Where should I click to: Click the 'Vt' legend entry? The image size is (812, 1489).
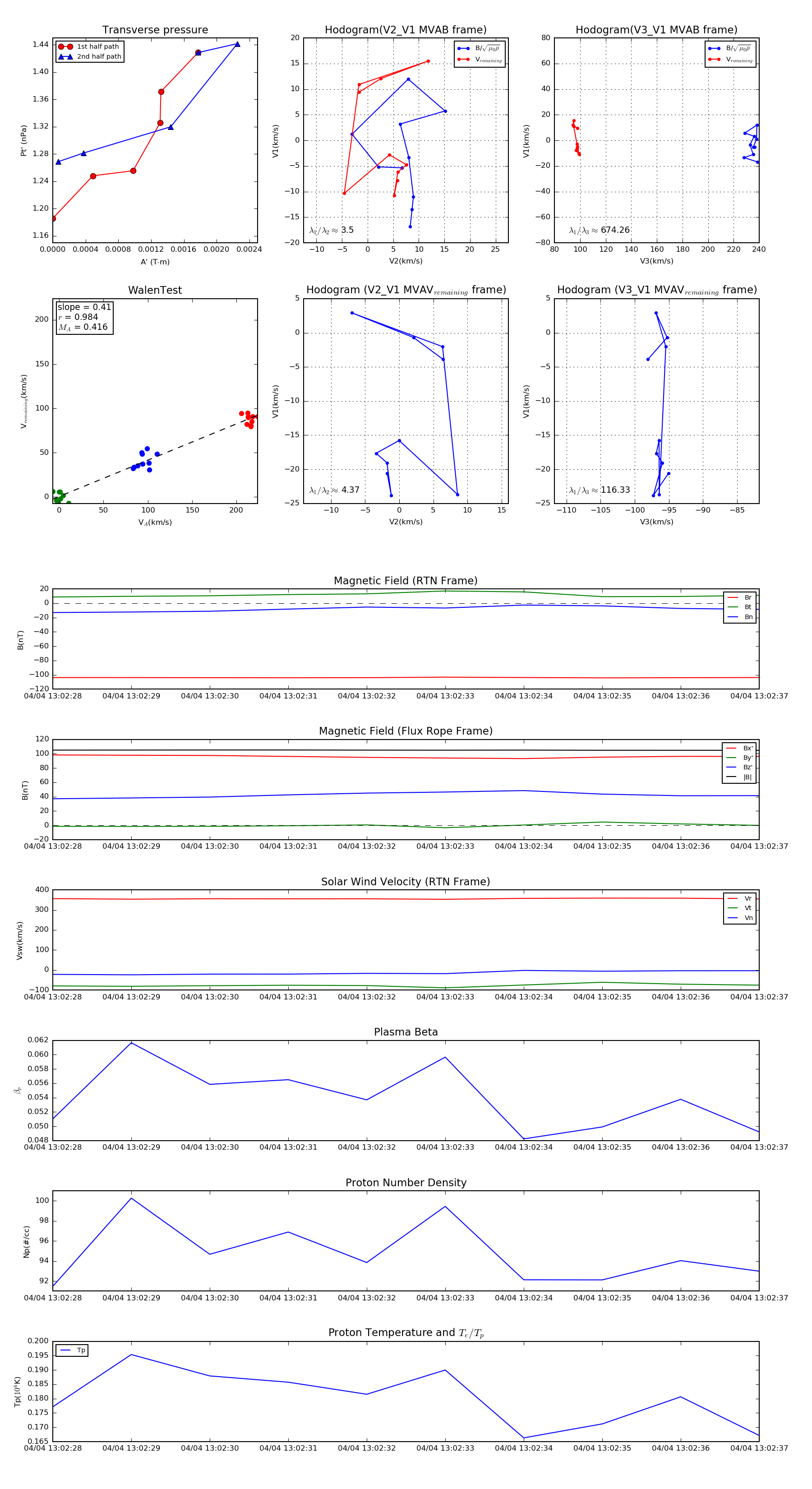point(740,908)
